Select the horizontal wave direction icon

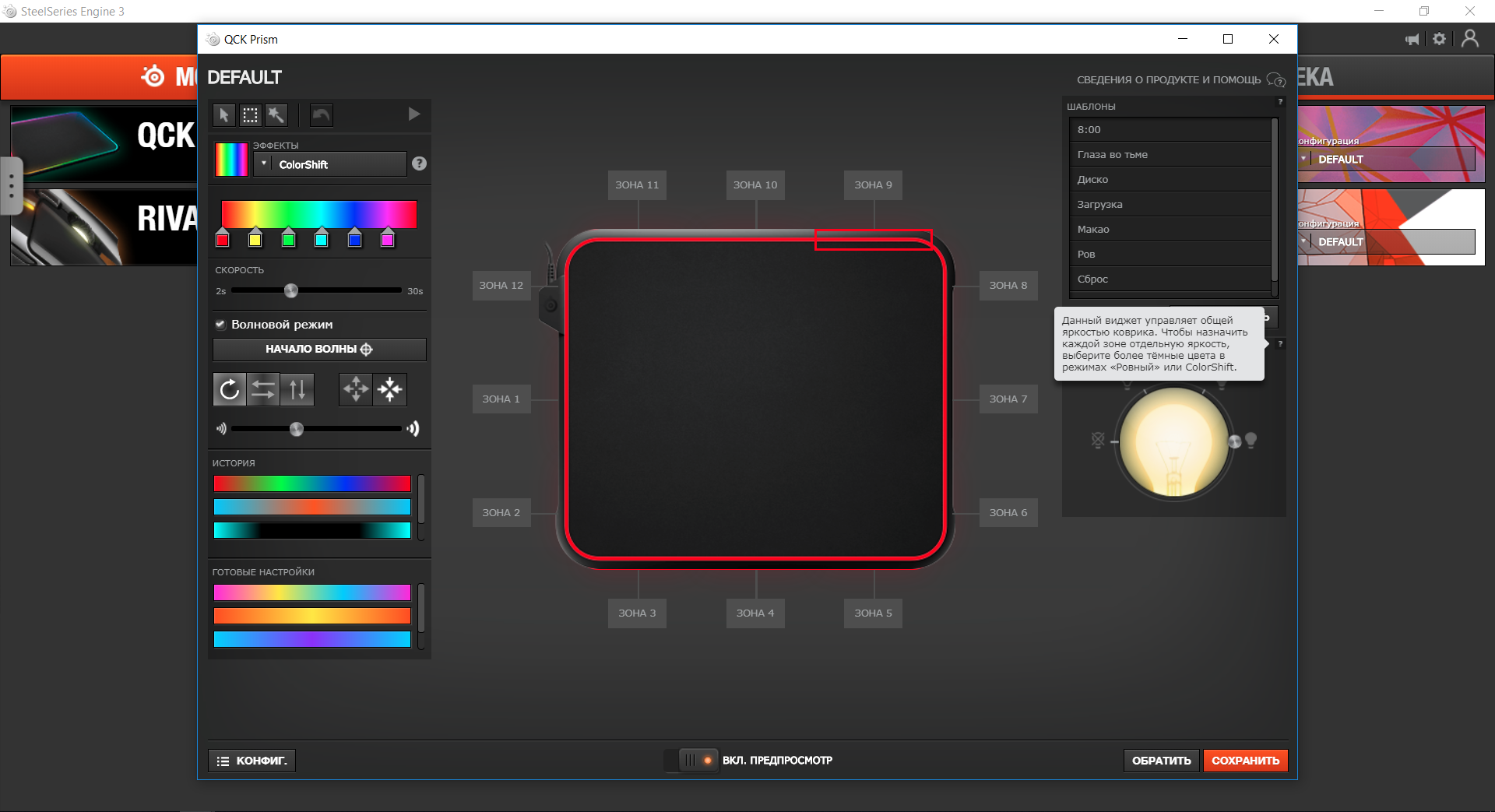(x=263, y=389)
